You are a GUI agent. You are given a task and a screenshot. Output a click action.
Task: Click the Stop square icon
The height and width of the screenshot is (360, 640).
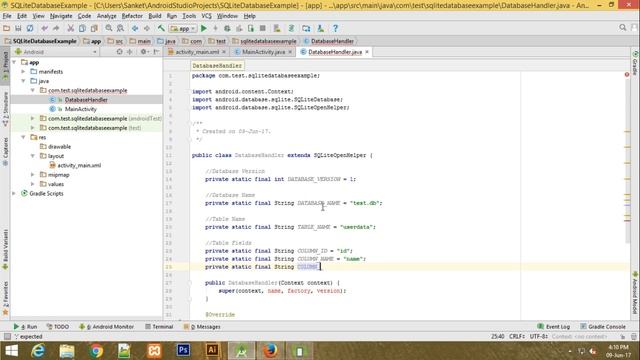pyautogui.click(x=263, y=28)
